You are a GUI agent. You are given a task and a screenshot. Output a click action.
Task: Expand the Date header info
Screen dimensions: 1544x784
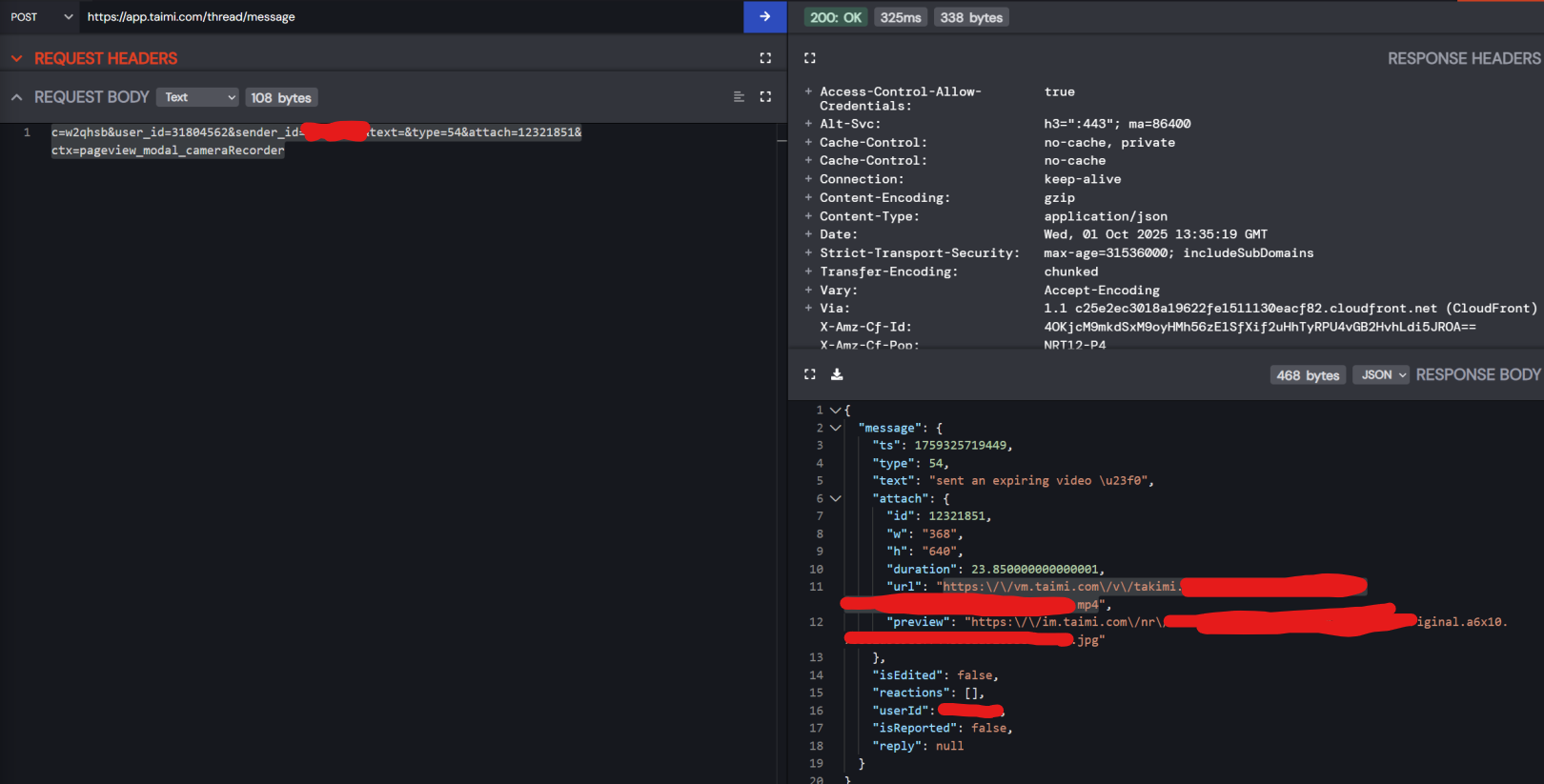click(808, 233)
